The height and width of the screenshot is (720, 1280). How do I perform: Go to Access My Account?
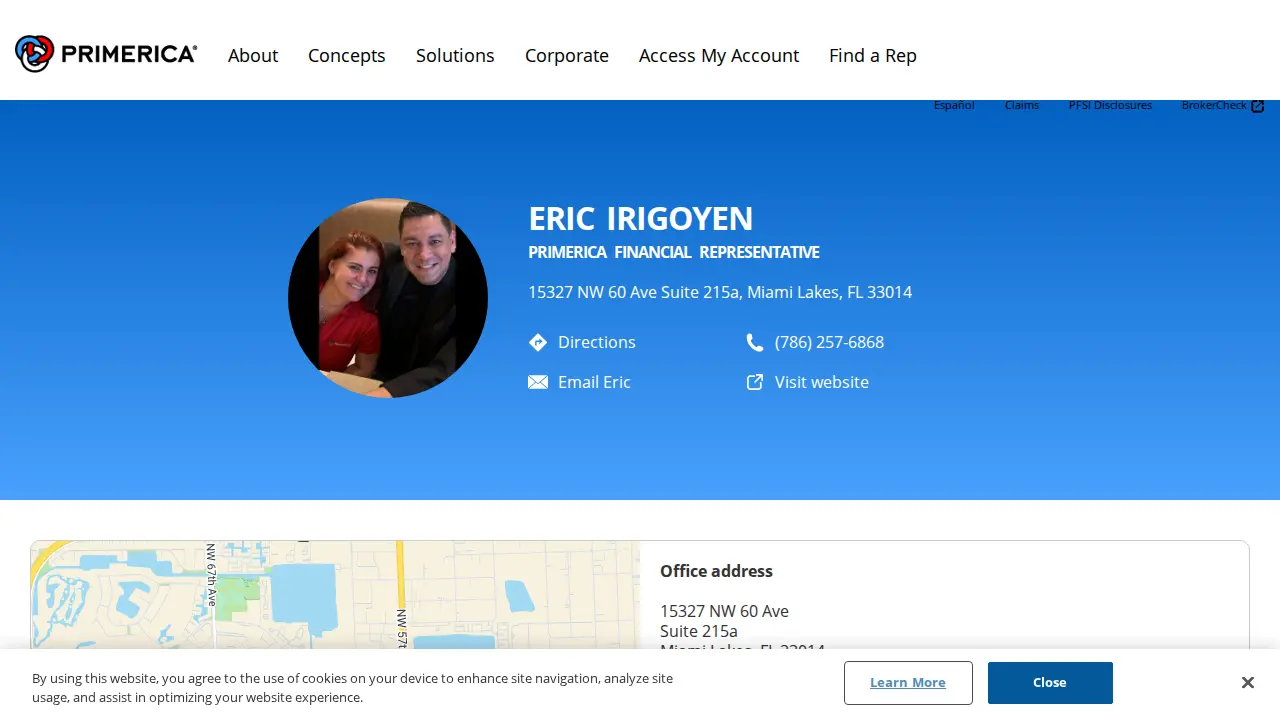pyautogui.click(x=719, y=55)
